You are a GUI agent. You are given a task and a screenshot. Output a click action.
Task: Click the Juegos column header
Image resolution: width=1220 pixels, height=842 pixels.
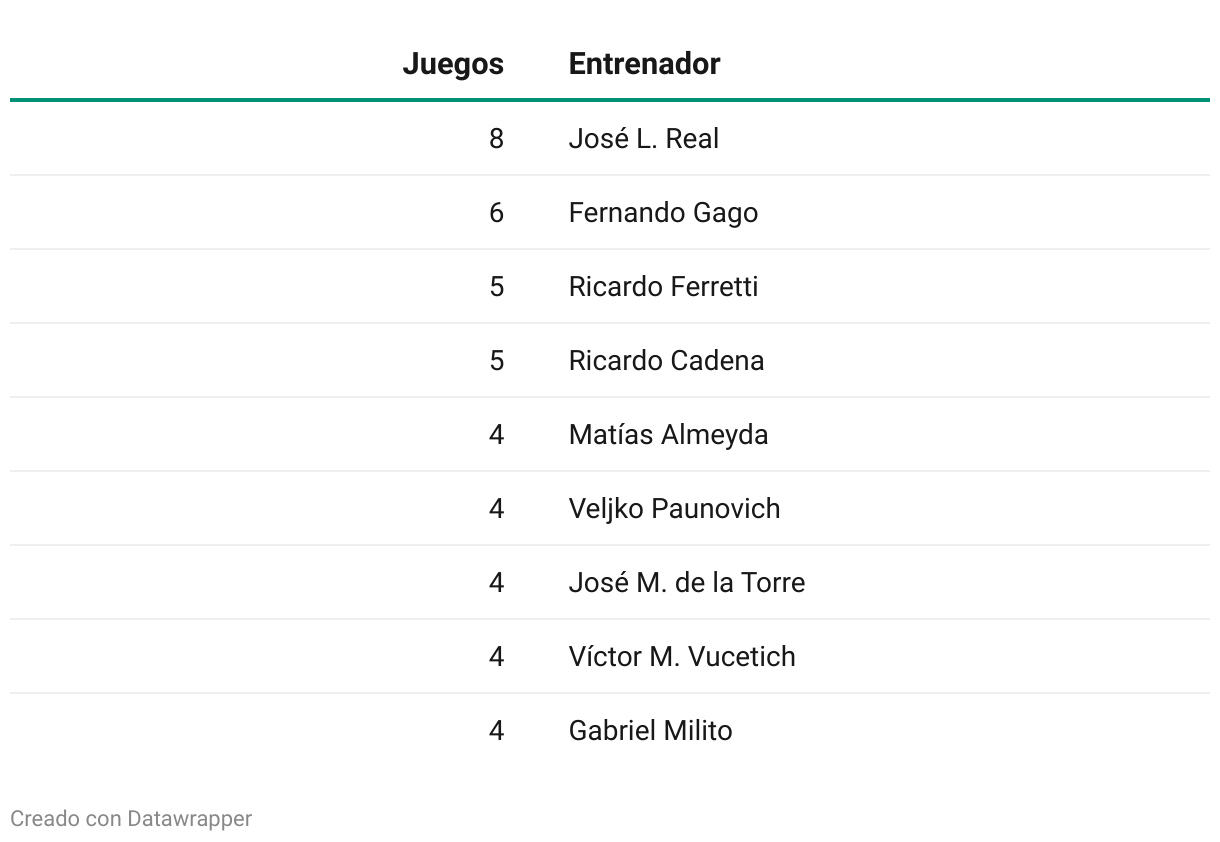click(x=452, y=64)
